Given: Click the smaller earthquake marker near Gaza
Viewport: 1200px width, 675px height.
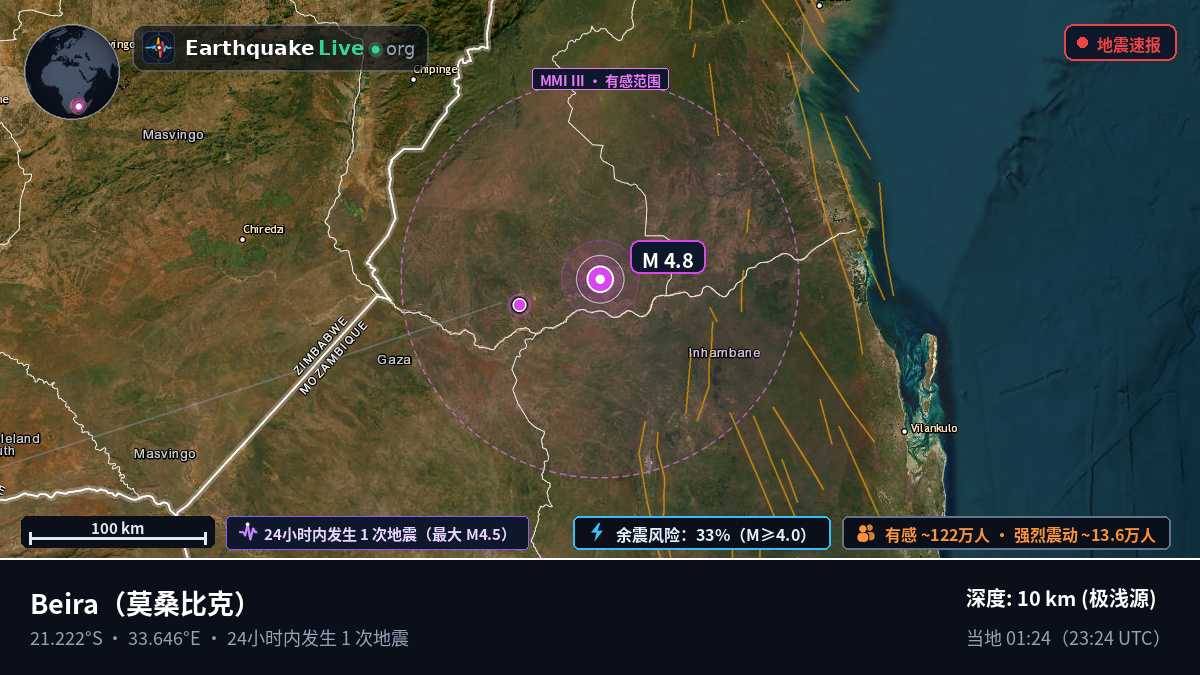Looking at the screenshot, I should (x=519, y=304).
